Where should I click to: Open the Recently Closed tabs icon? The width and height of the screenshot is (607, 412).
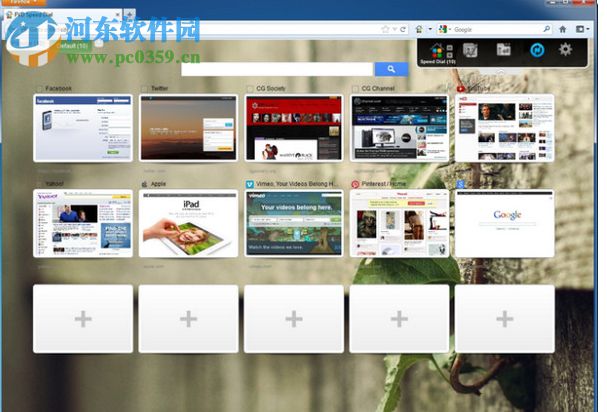(x=503, y=50)
